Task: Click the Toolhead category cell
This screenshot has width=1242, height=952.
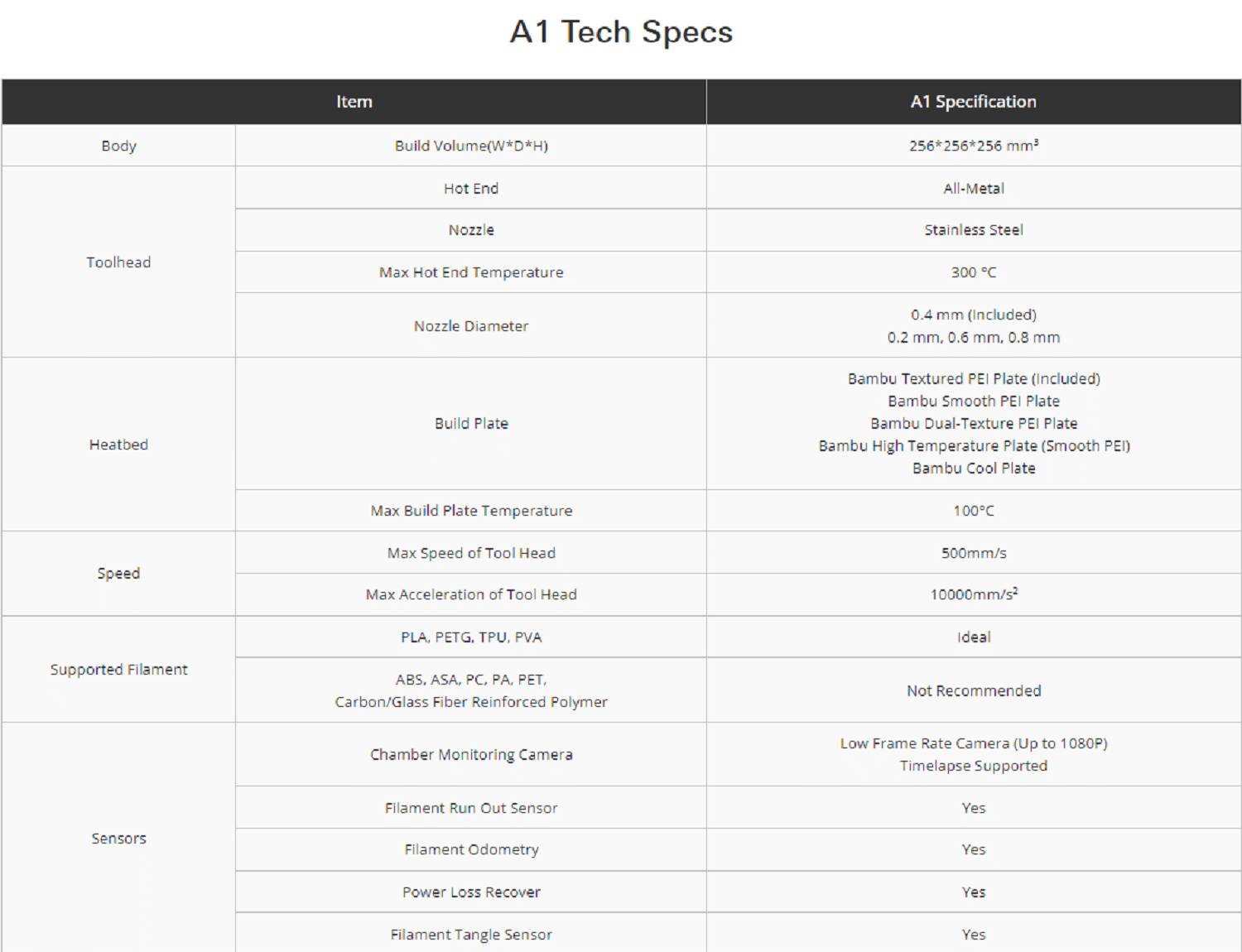Action: (x=118, y=262)
